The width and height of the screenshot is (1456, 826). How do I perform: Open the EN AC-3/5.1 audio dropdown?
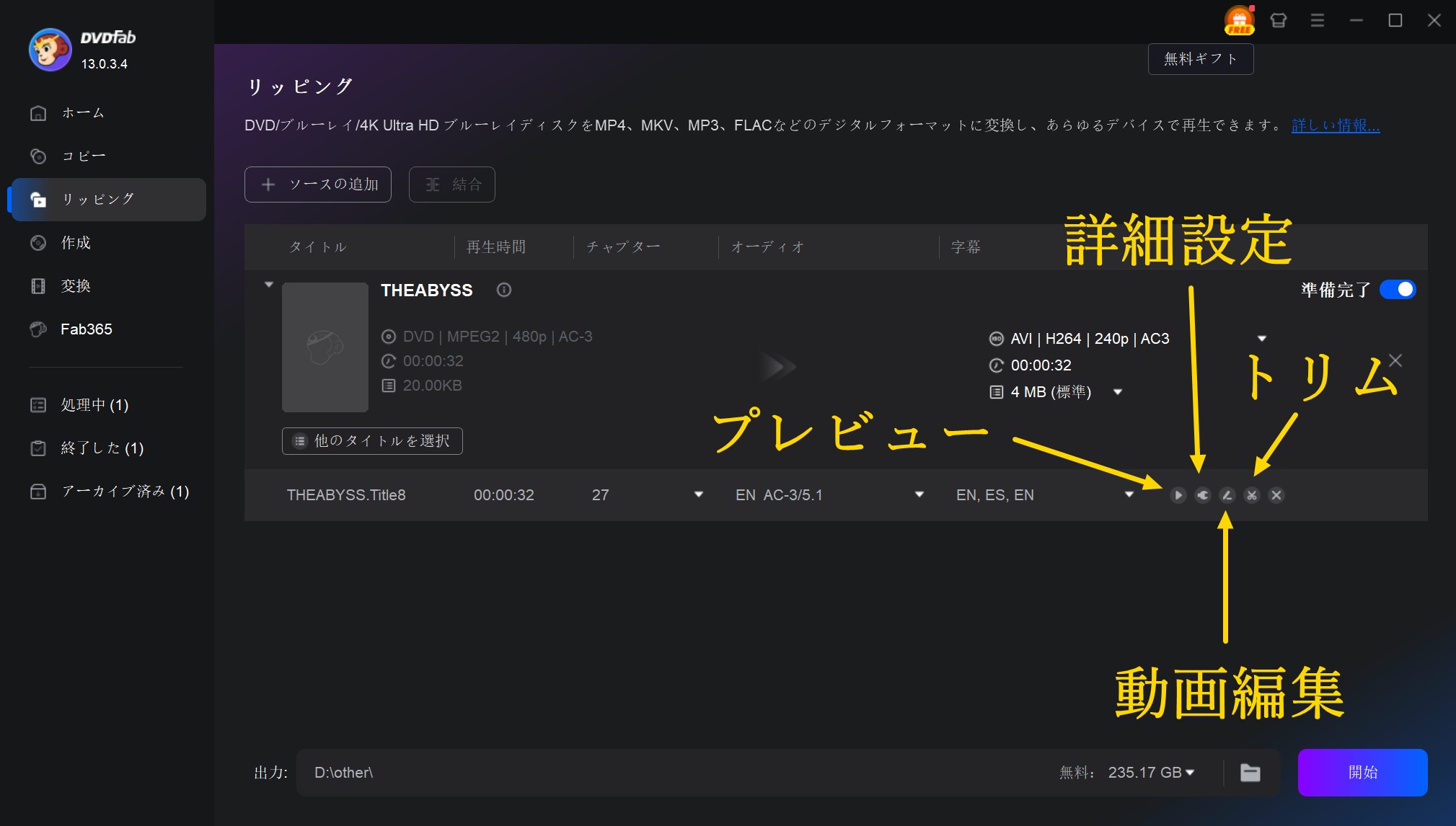pyautogui.click(x=919, y=494)
